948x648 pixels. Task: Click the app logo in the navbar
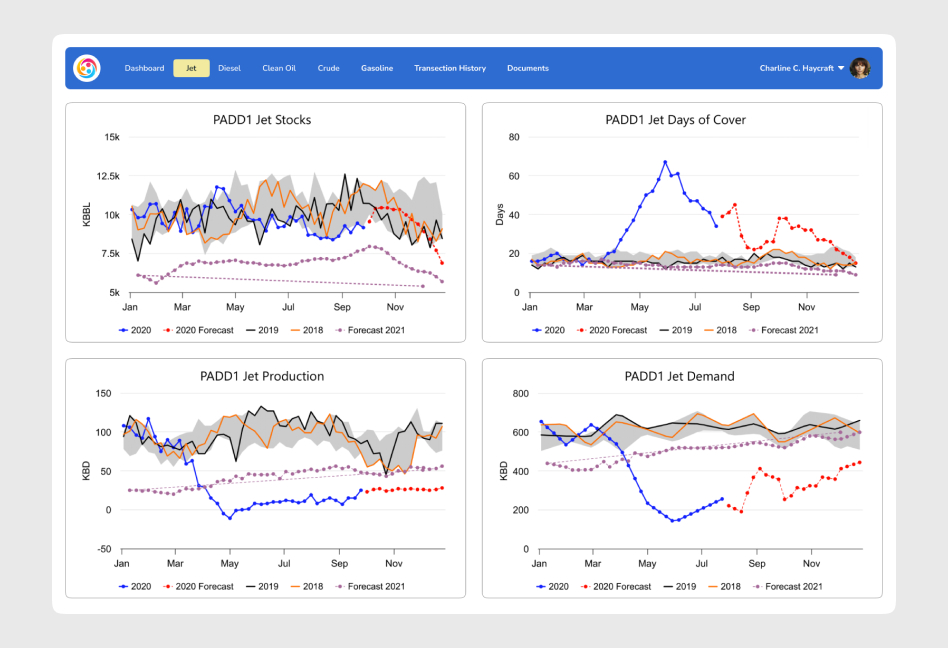(x=86, y=68)
